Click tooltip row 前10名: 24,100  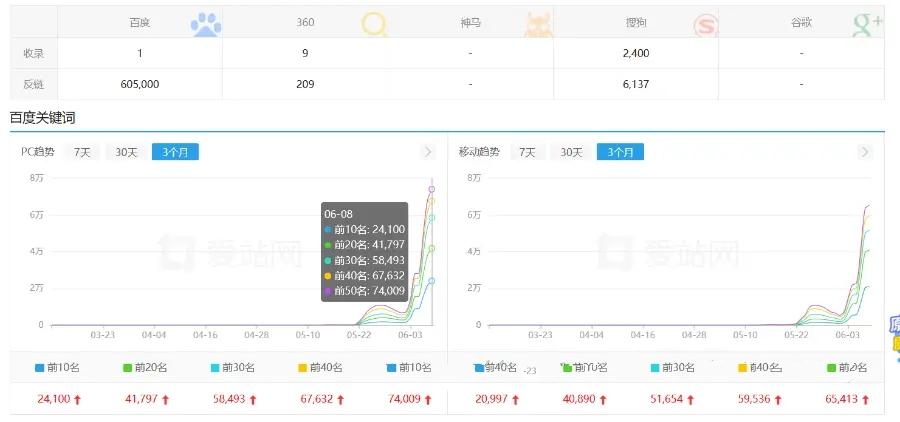pyautogui.click(x=364, y=229)
